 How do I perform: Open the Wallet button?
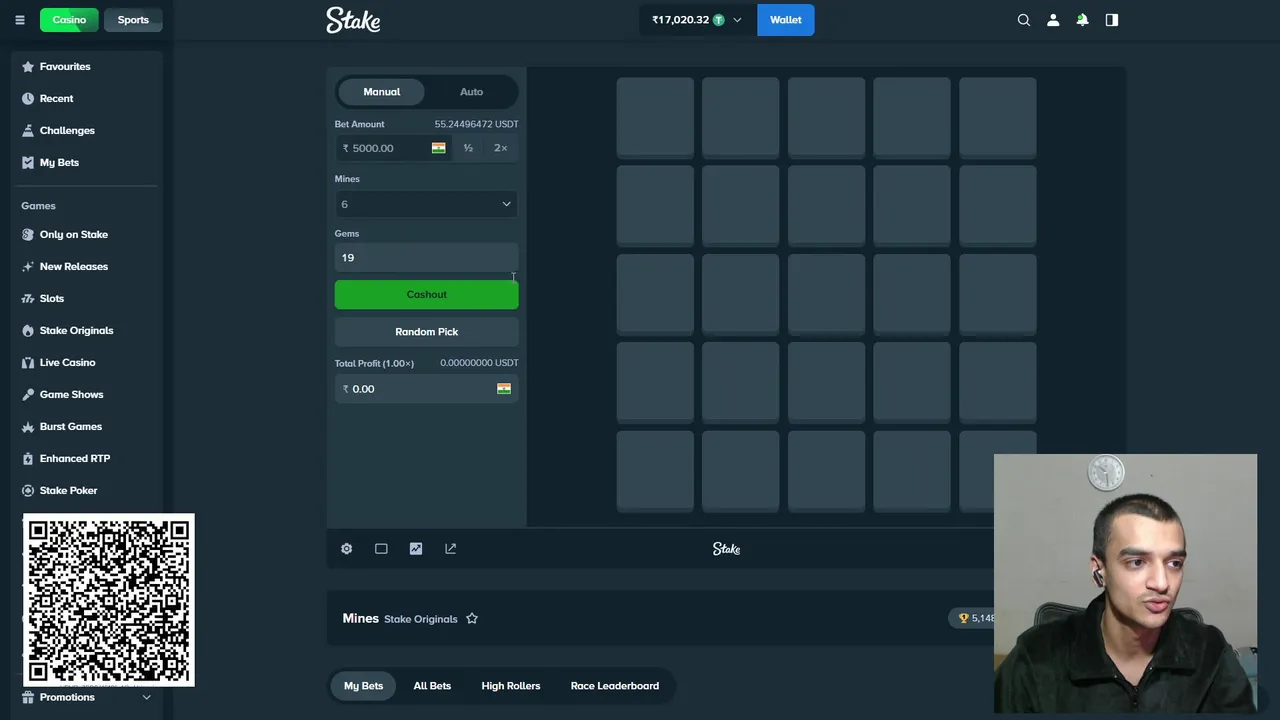(785, 20)
